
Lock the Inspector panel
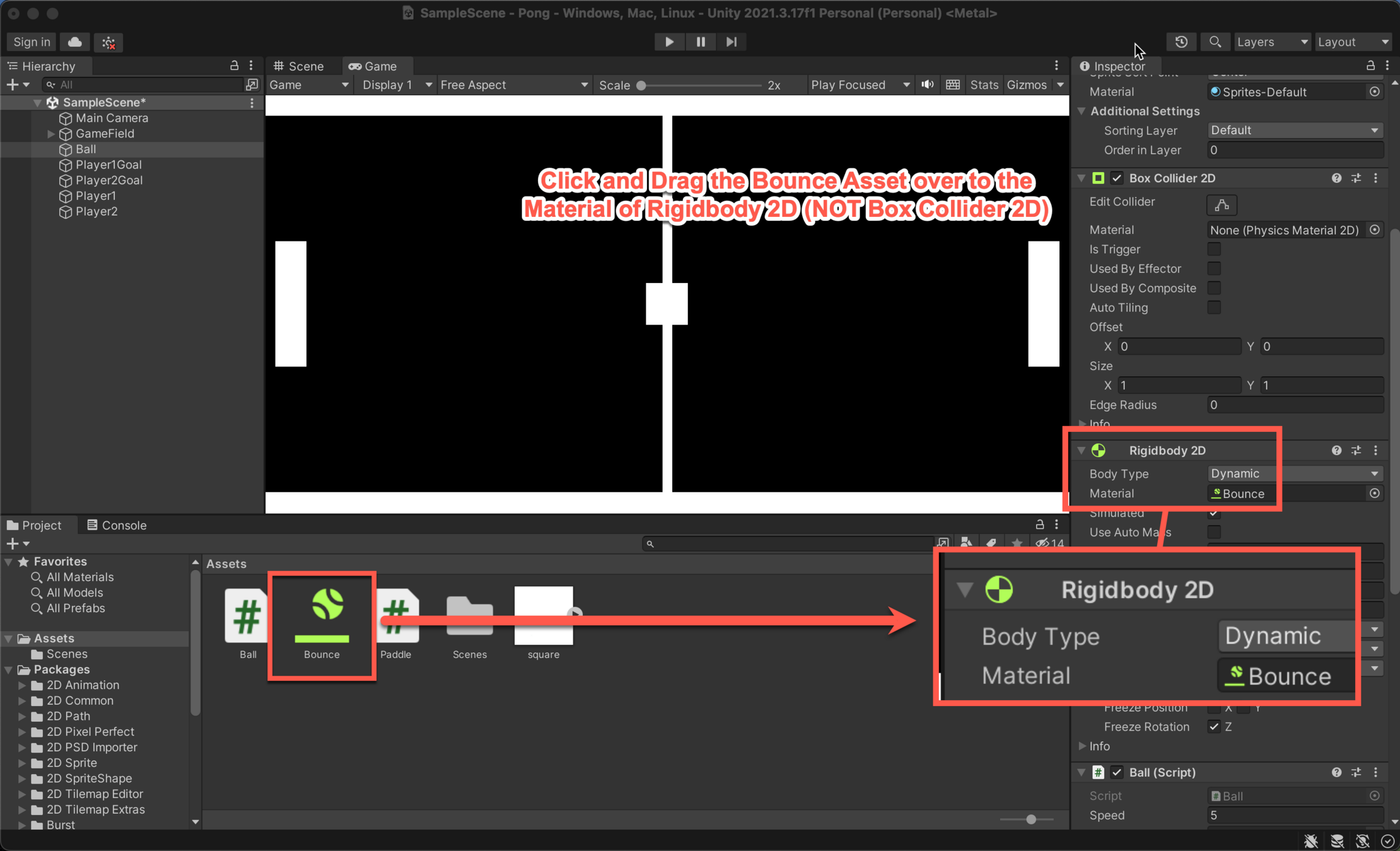pyautogui.click(x=1370, y=66)
